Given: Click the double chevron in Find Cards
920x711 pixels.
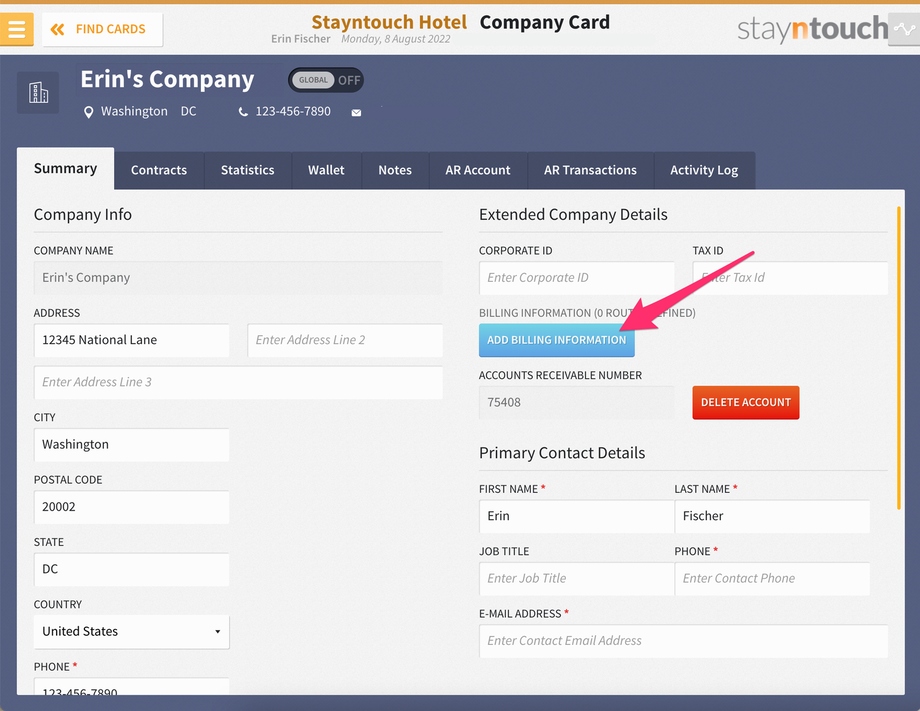Looking at the screenshot, I should [57, 29].
